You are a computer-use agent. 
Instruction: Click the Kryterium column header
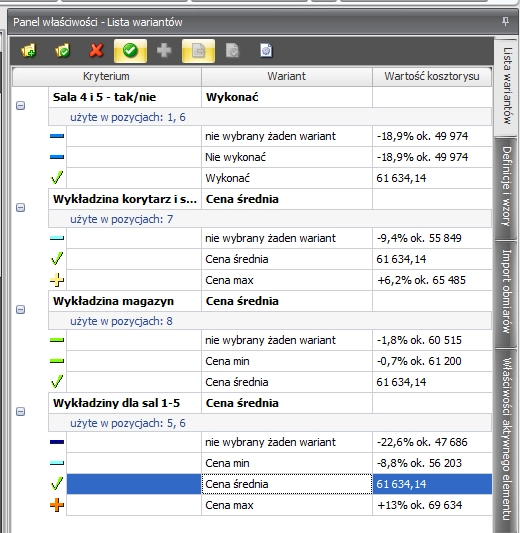click(106, 76)
